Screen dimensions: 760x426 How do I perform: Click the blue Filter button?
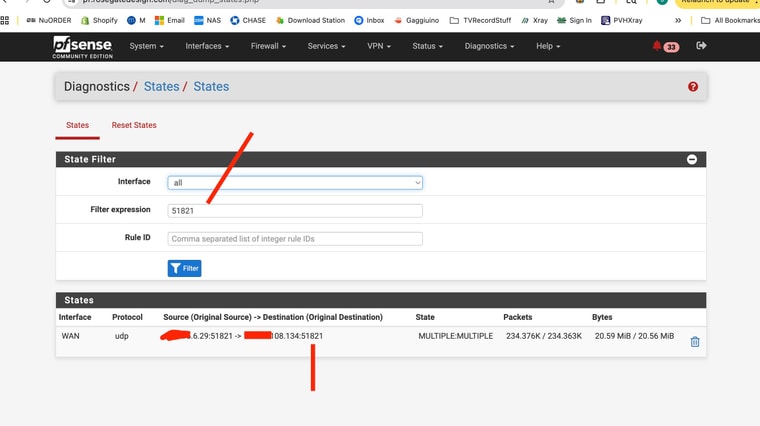[184, 268]
